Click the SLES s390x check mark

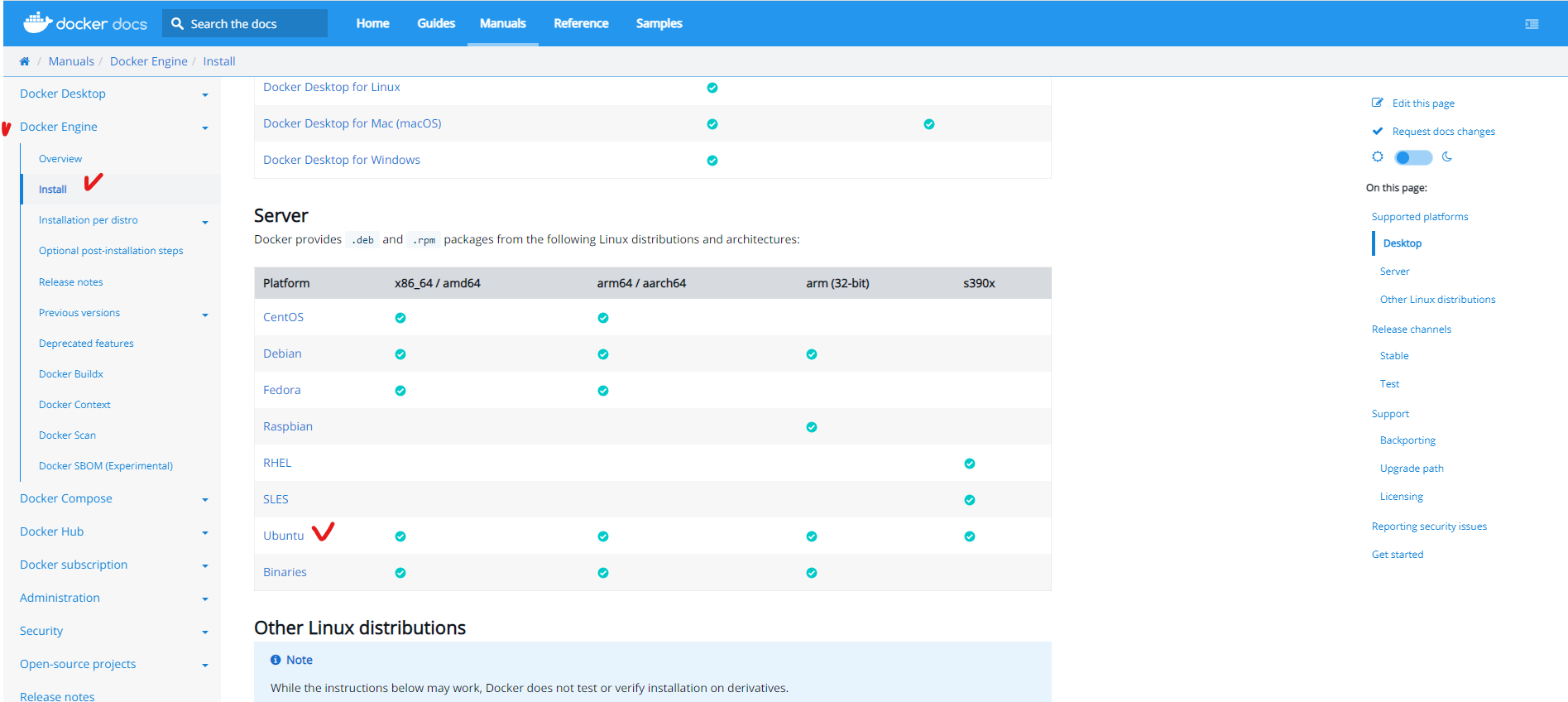coord(970,500)
